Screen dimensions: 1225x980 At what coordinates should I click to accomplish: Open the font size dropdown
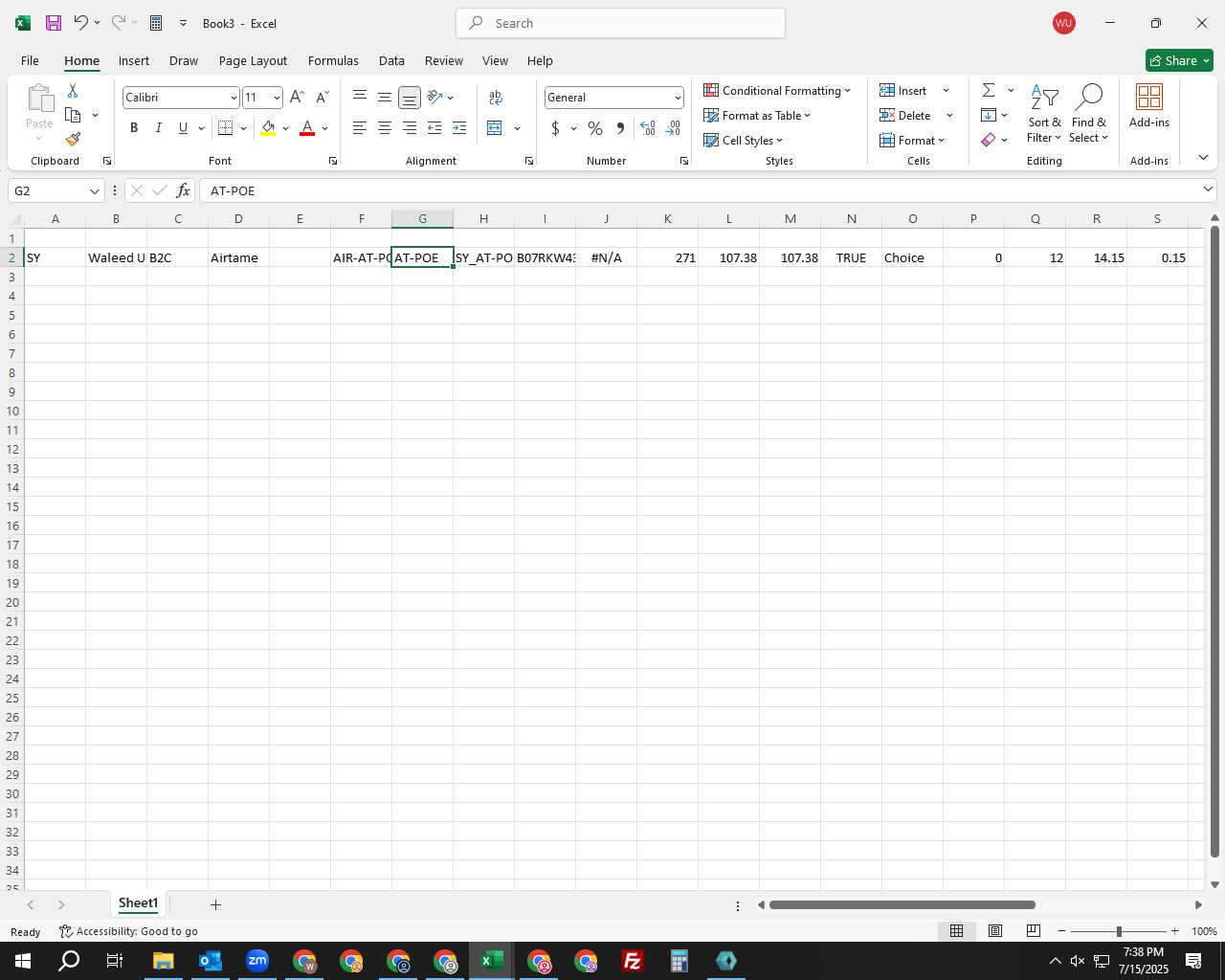pos(277,98)
